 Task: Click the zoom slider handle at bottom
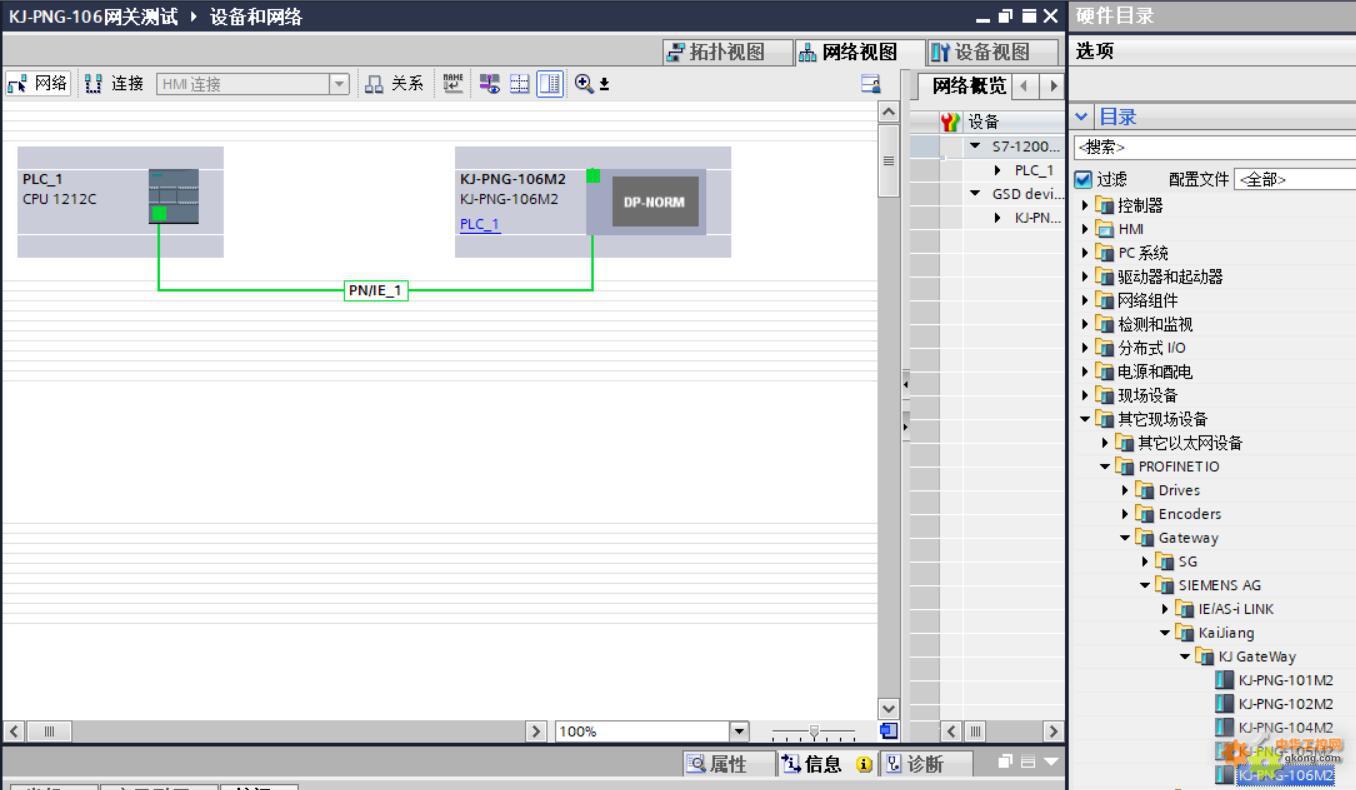pyautogui.click(x=814, y=732)
